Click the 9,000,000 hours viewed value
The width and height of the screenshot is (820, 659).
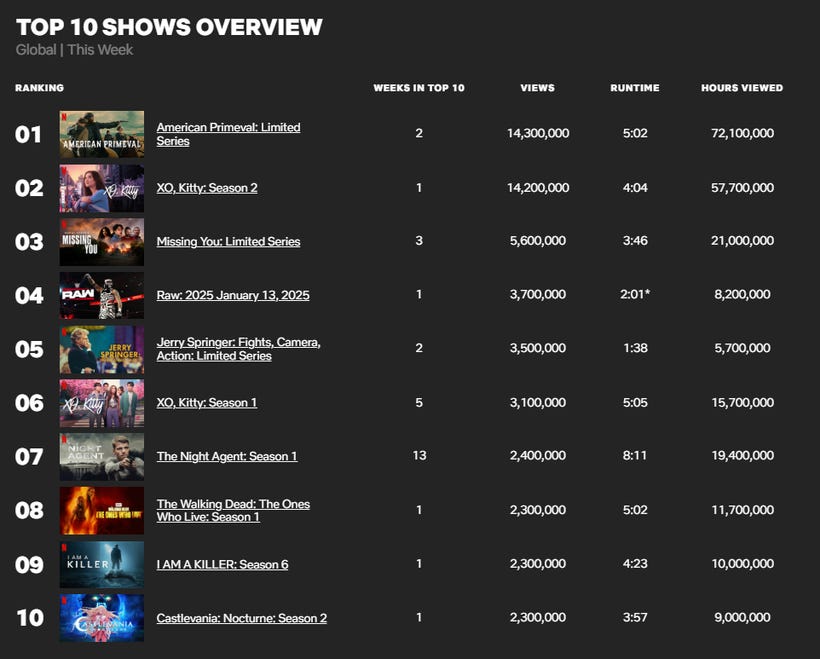click(743, 617)
